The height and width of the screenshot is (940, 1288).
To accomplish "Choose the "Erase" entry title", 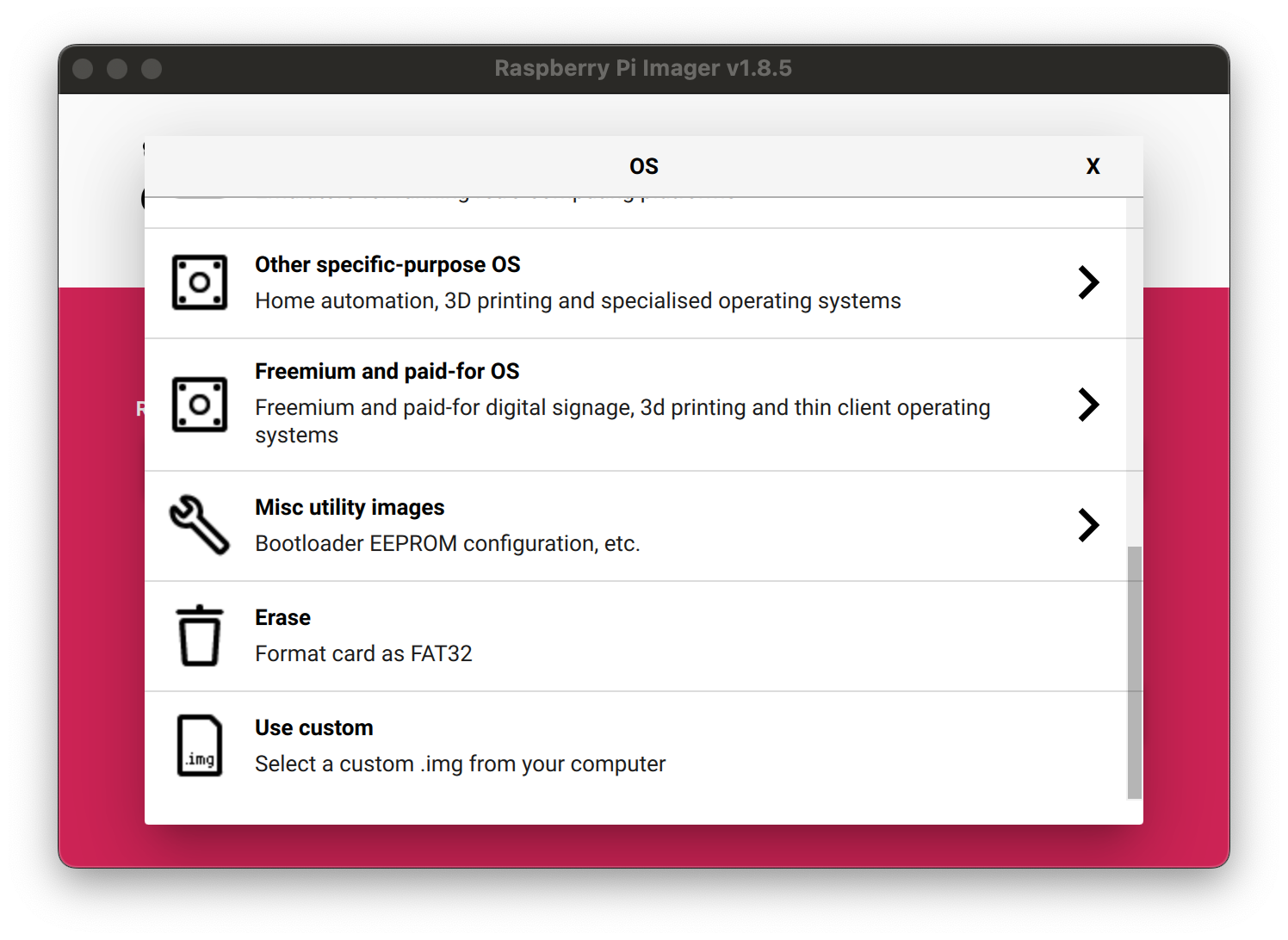I will [282, 617].
